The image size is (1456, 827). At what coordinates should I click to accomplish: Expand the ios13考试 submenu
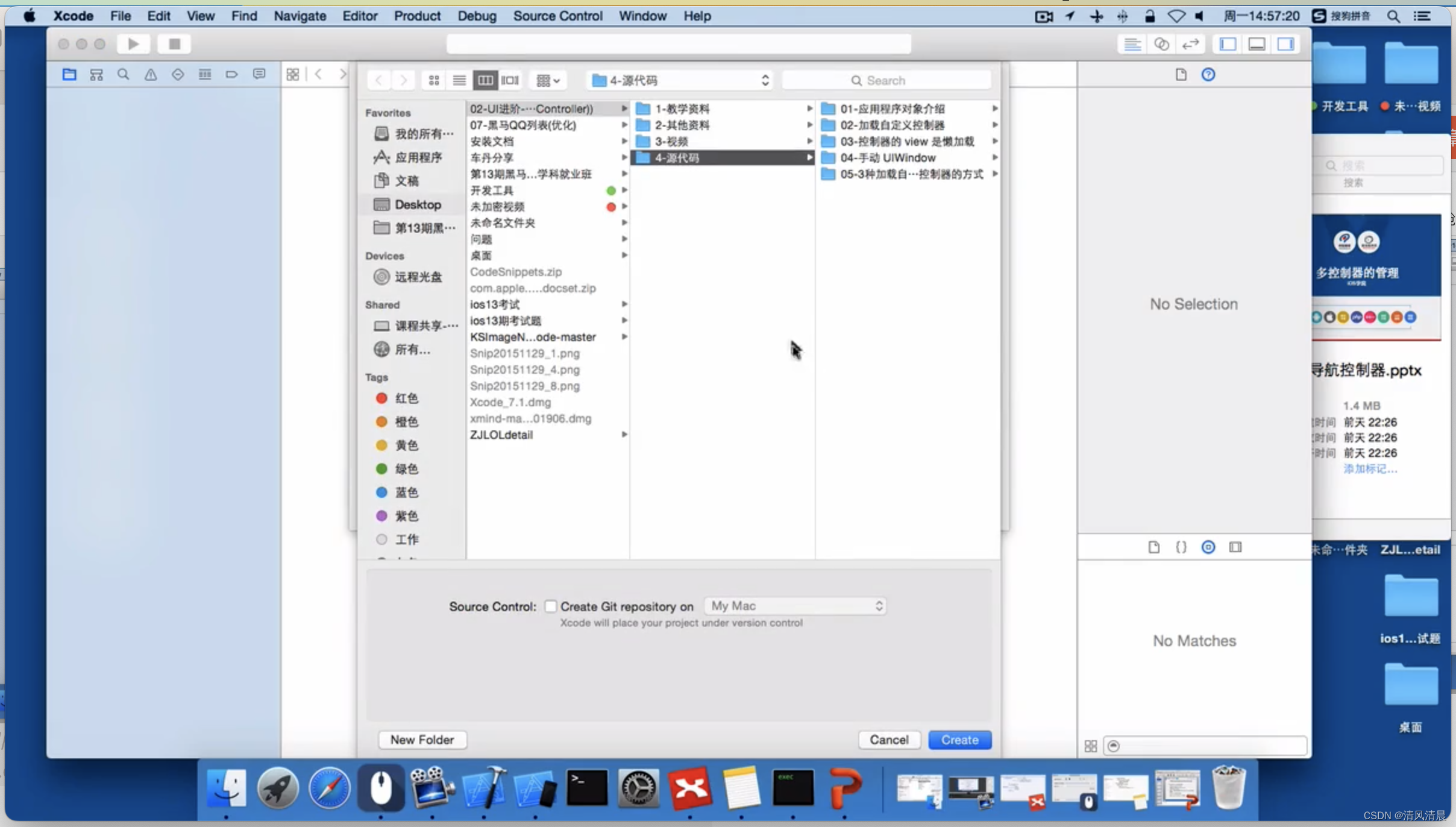(624, 304)
